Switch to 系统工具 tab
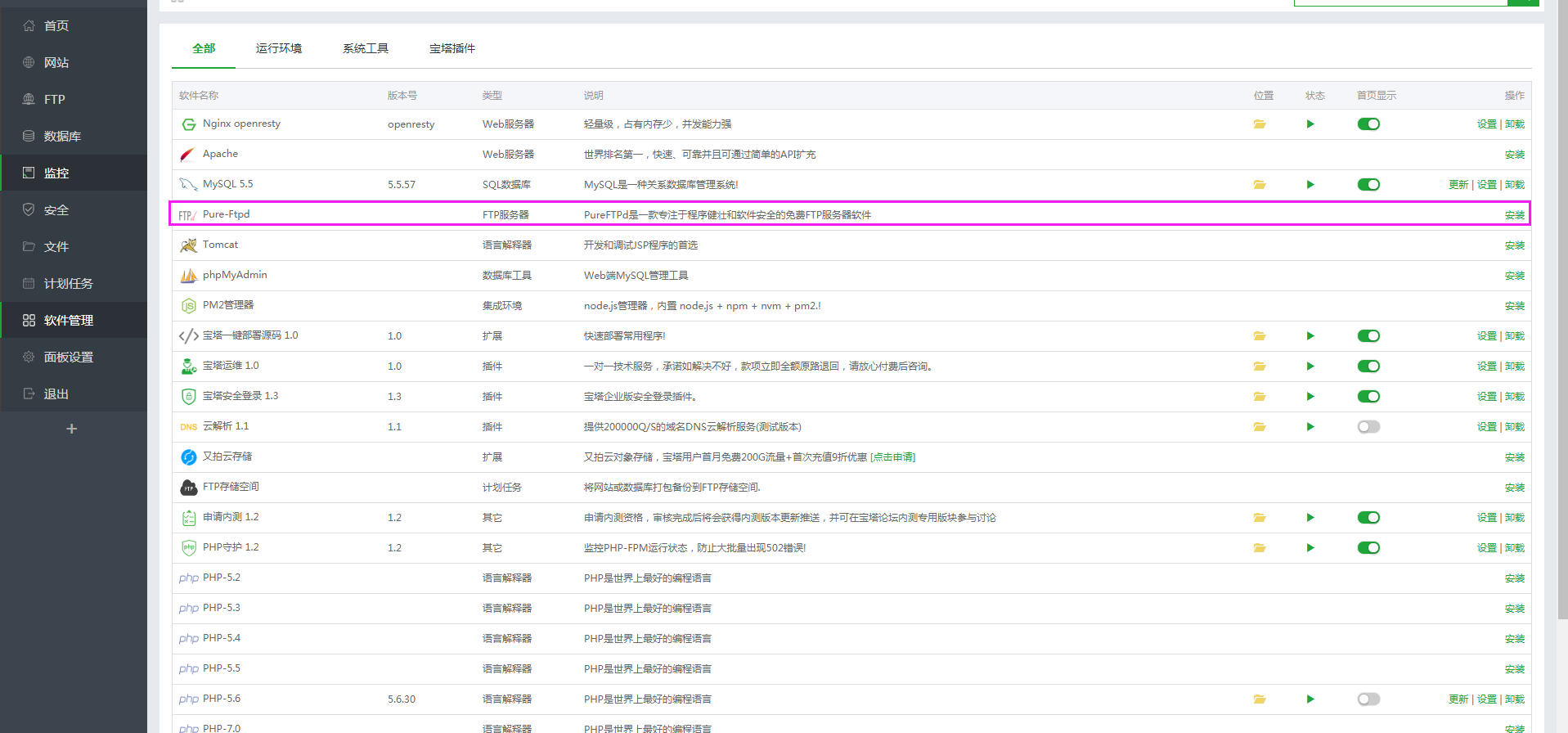The image size is (1568, 733). (366, 48)
